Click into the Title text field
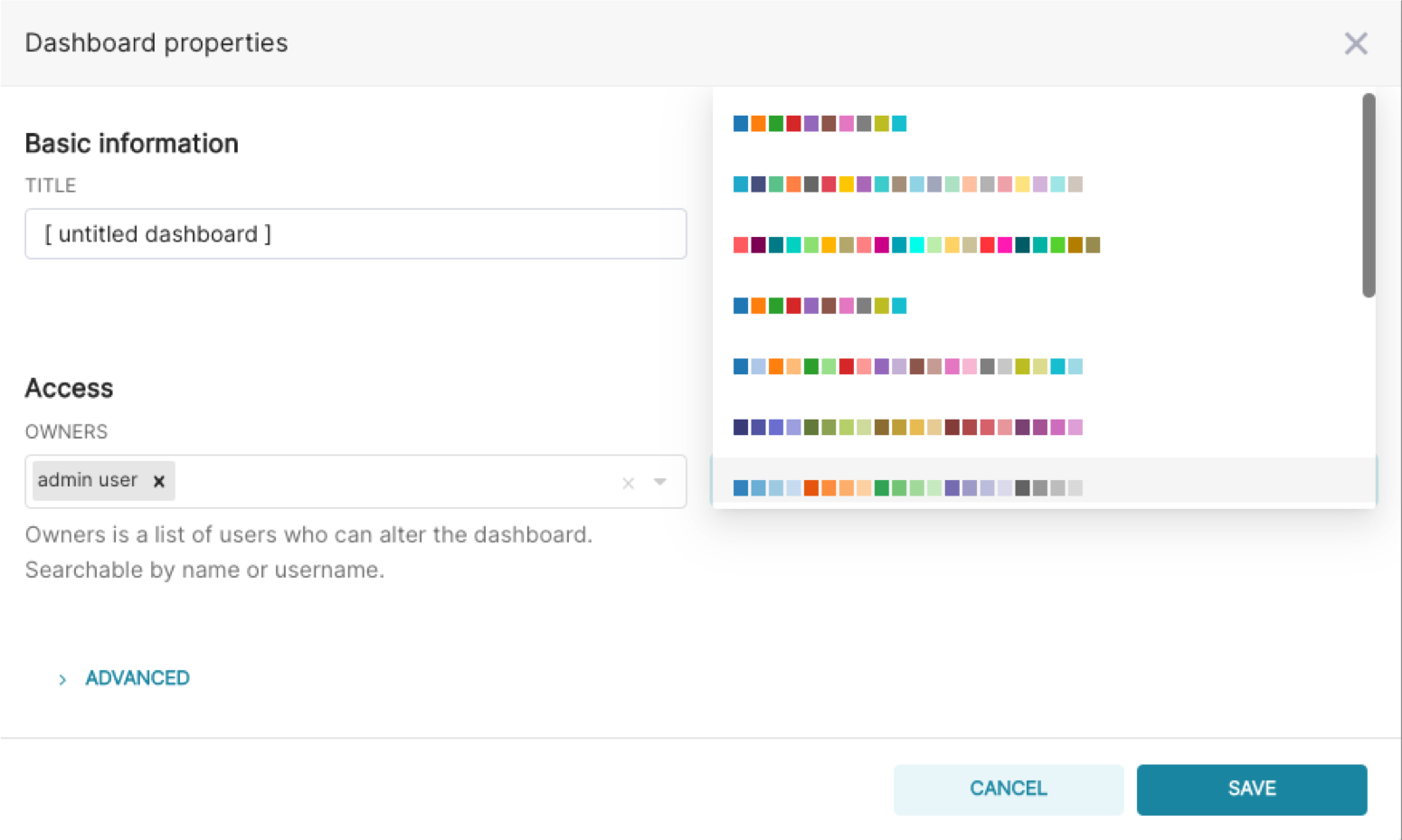 pos(355,234)
